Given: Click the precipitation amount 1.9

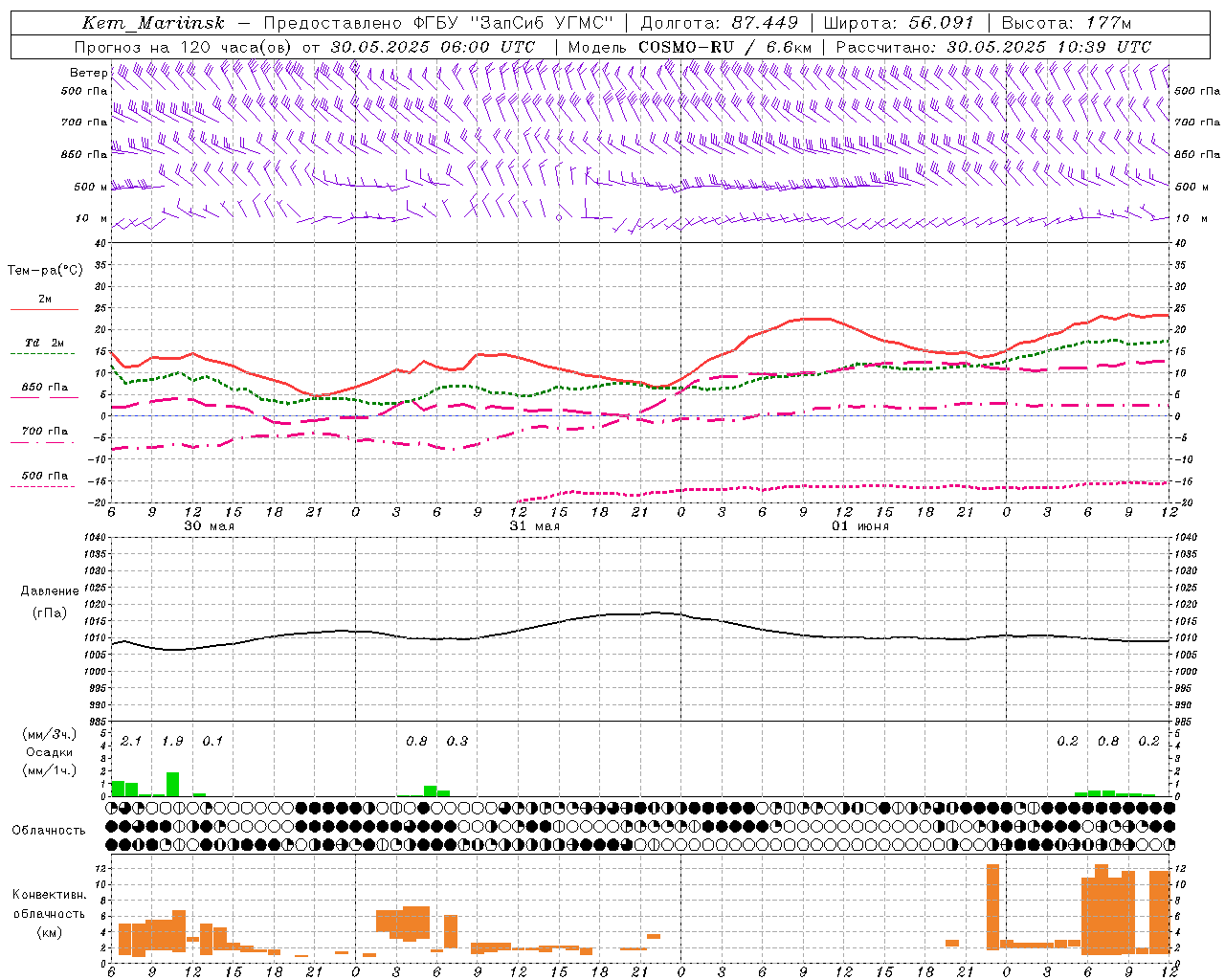Looking at the screenshot, I should click(172, 741).
